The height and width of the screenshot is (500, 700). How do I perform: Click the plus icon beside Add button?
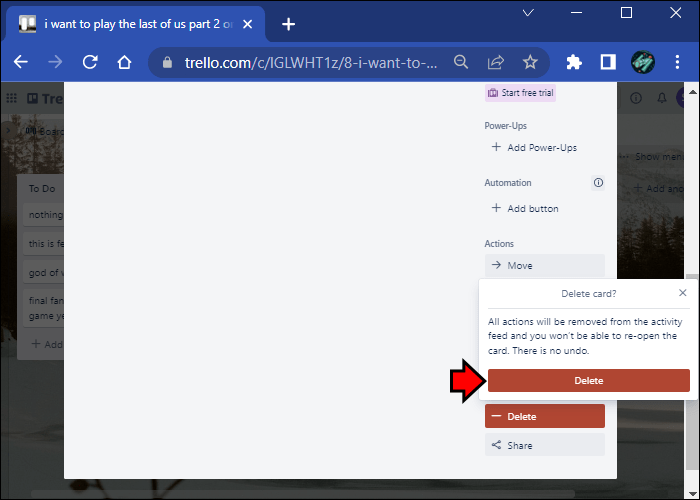[496, 208]
